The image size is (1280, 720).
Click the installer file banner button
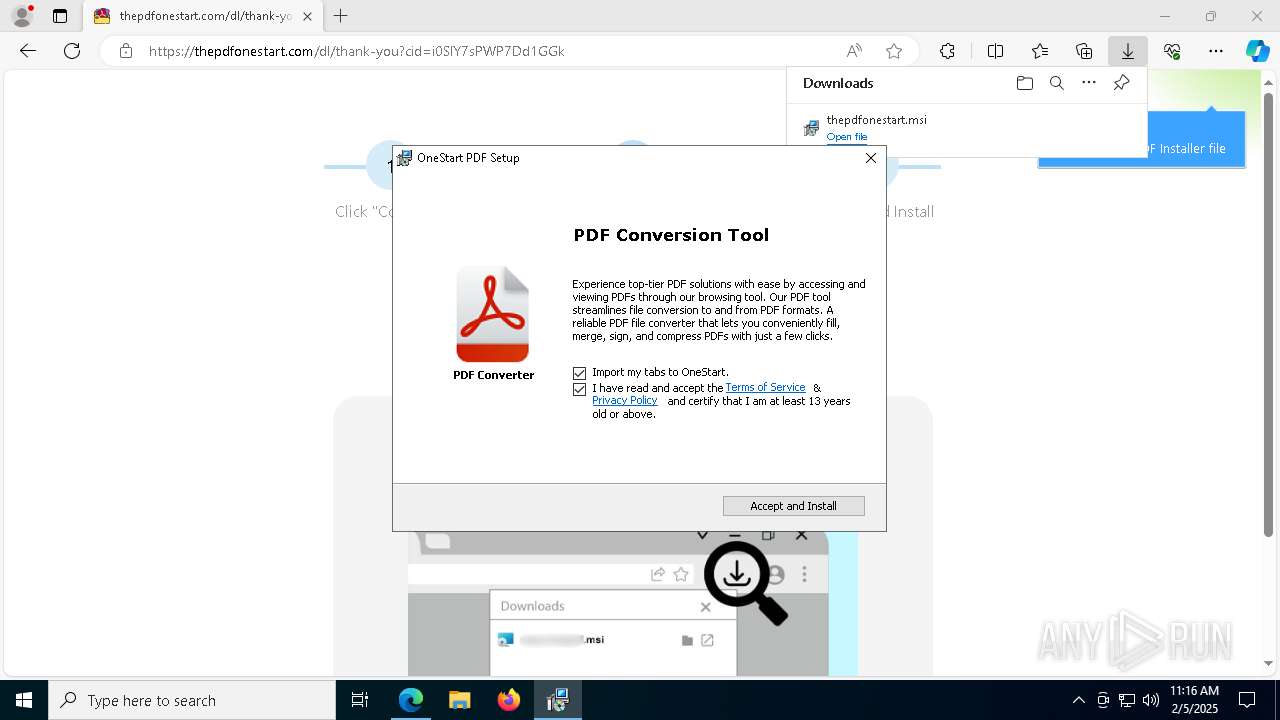tap(1141, 138)
